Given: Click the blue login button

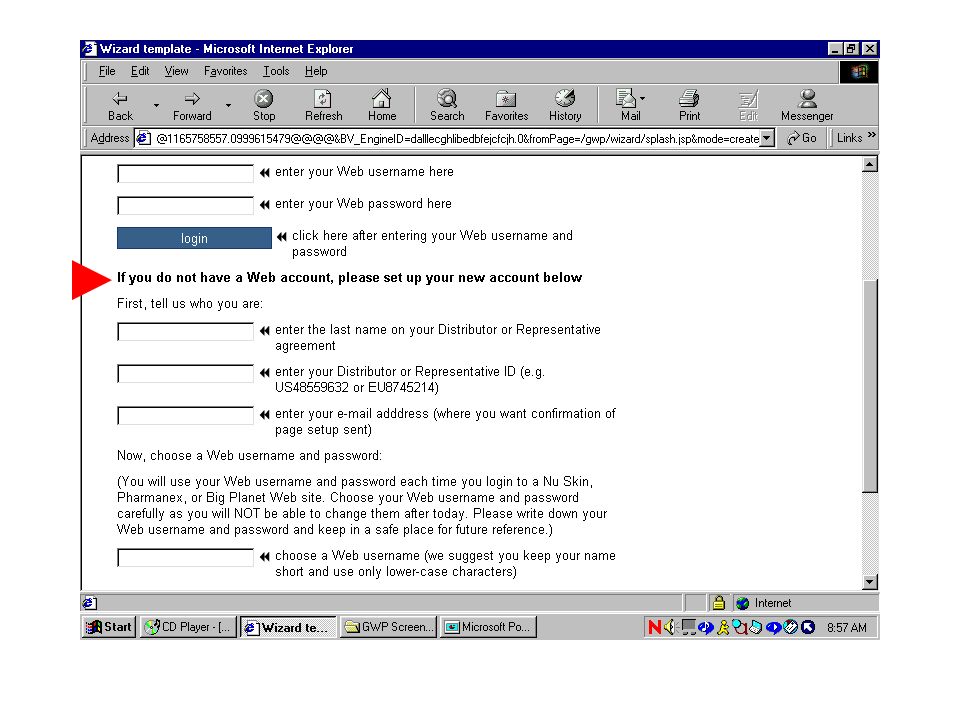Looking at the screenshot, I should (194, 238).
